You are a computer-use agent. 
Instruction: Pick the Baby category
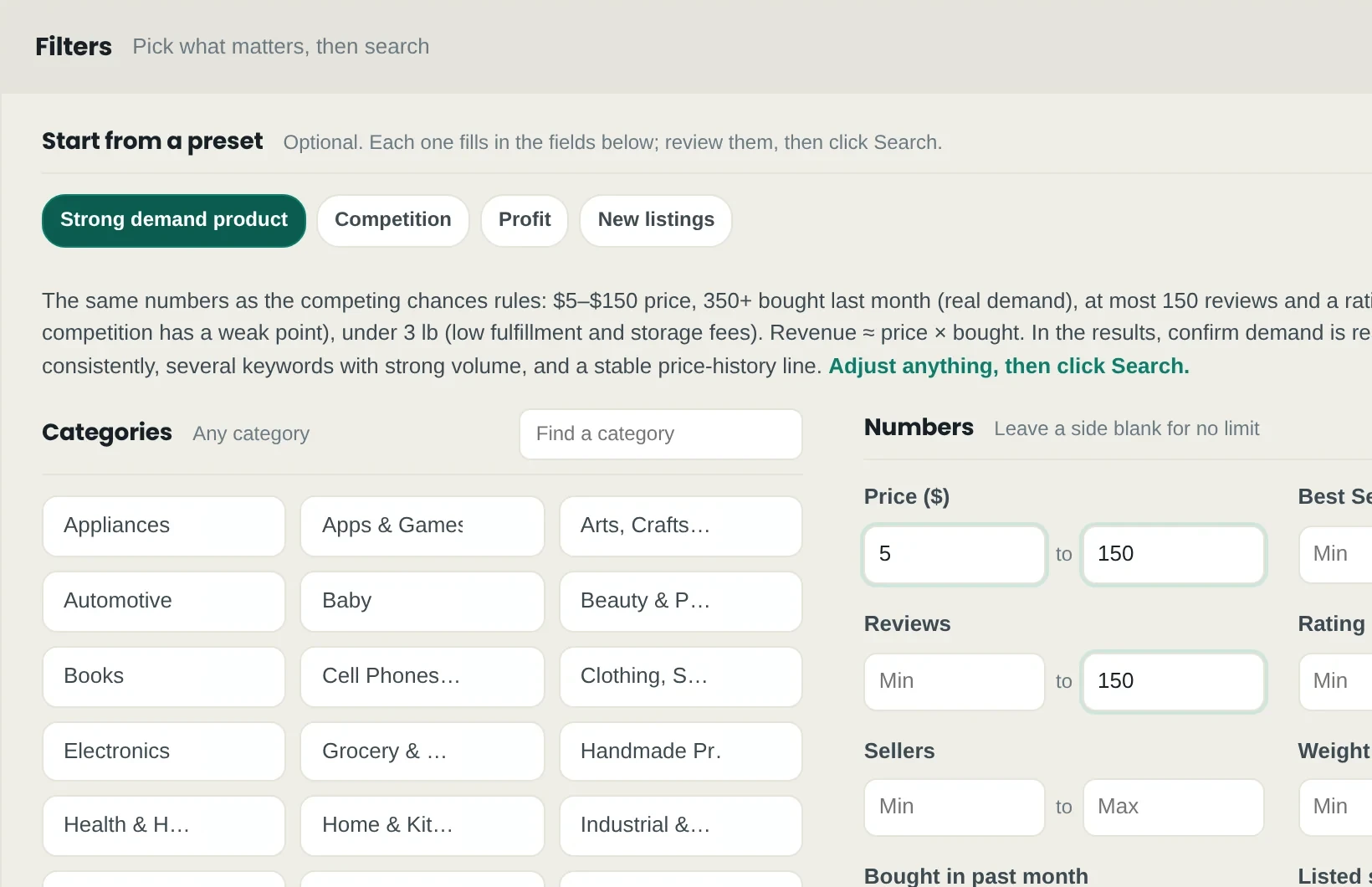coord(422,602)
